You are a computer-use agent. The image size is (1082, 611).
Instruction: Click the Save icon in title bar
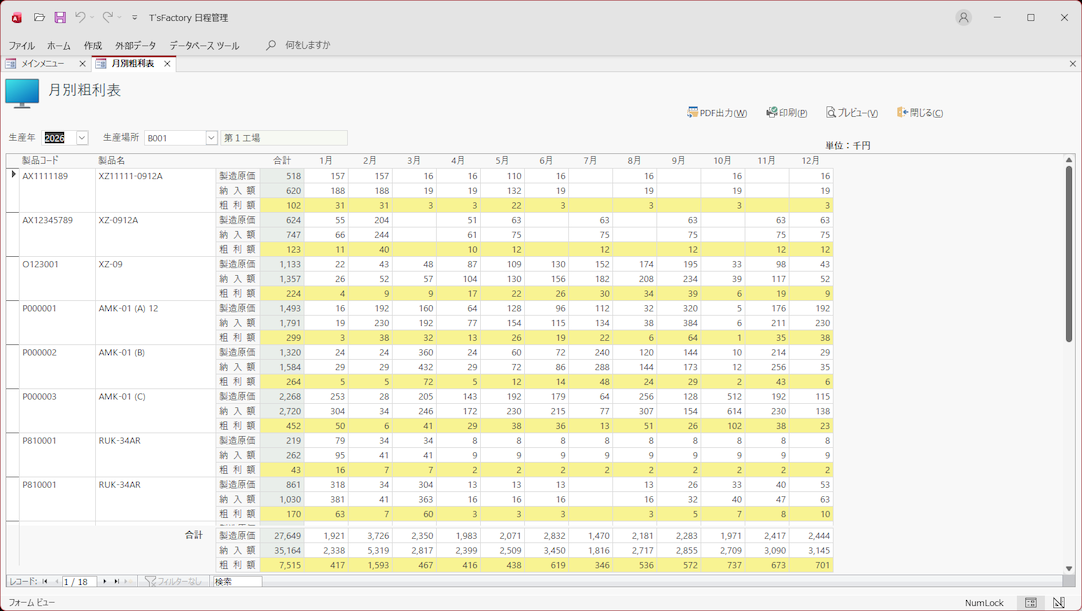pyautogui.click(x=60, y=17)
